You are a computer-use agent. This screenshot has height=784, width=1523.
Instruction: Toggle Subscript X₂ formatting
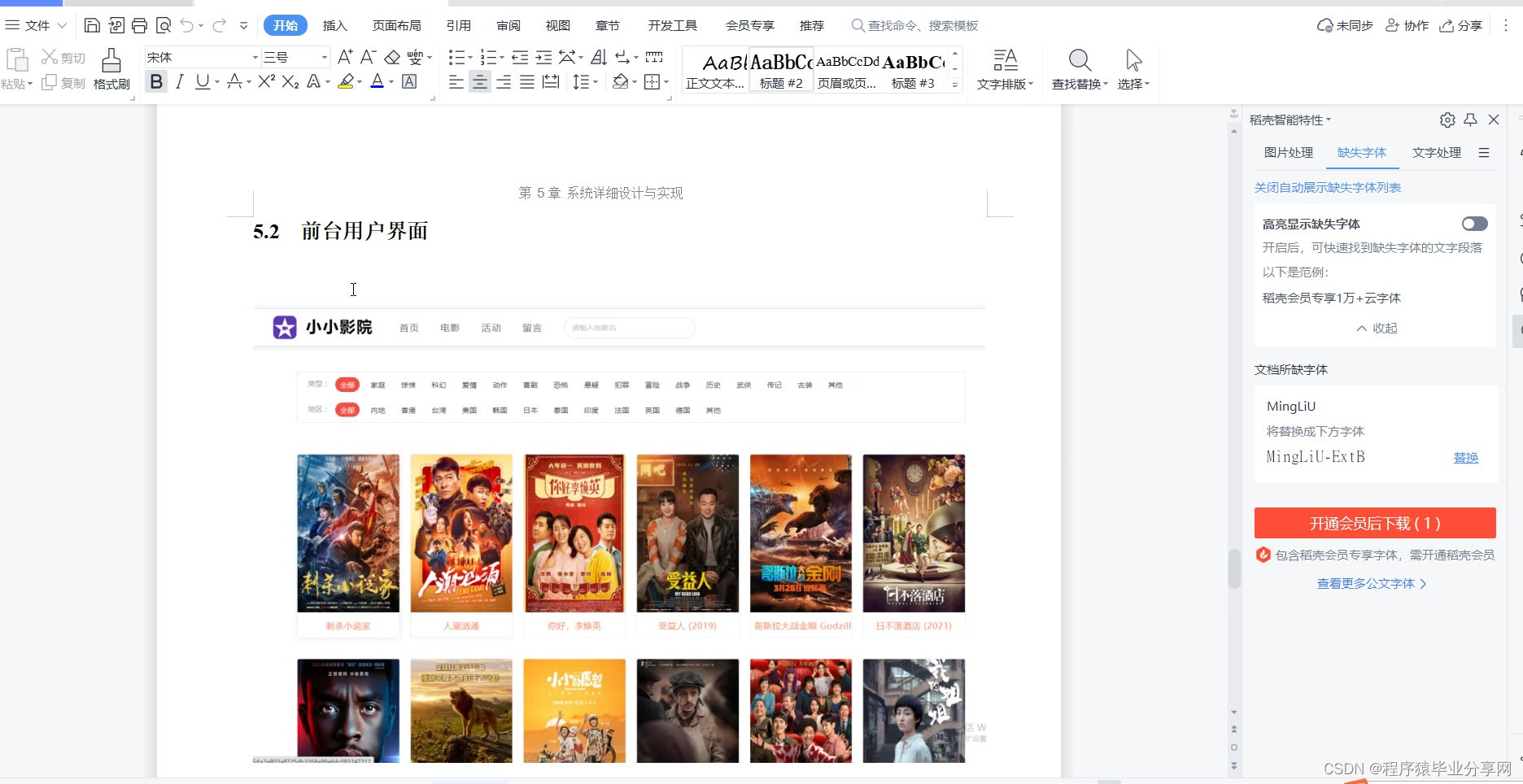tap(290, 81)
